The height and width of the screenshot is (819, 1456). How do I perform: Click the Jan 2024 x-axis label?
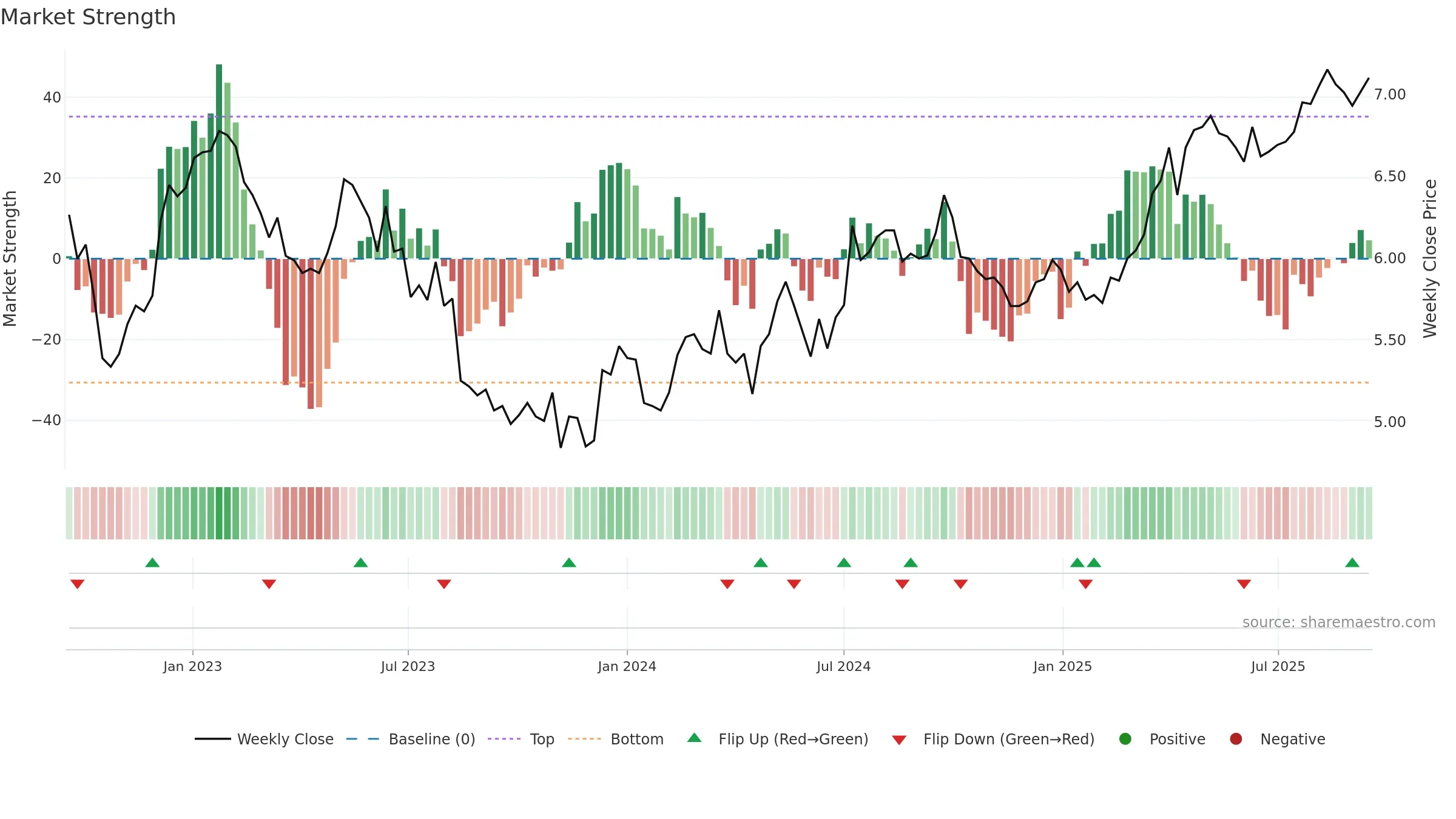coord(627,666)
